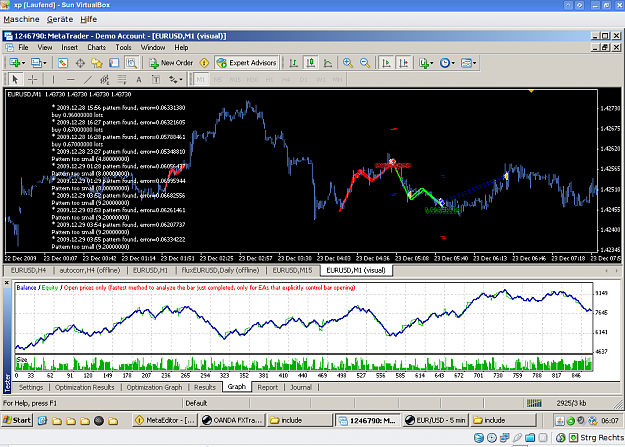Screen dimensions: 625x447
Task: Open the Insert menu
Action: 69,47
